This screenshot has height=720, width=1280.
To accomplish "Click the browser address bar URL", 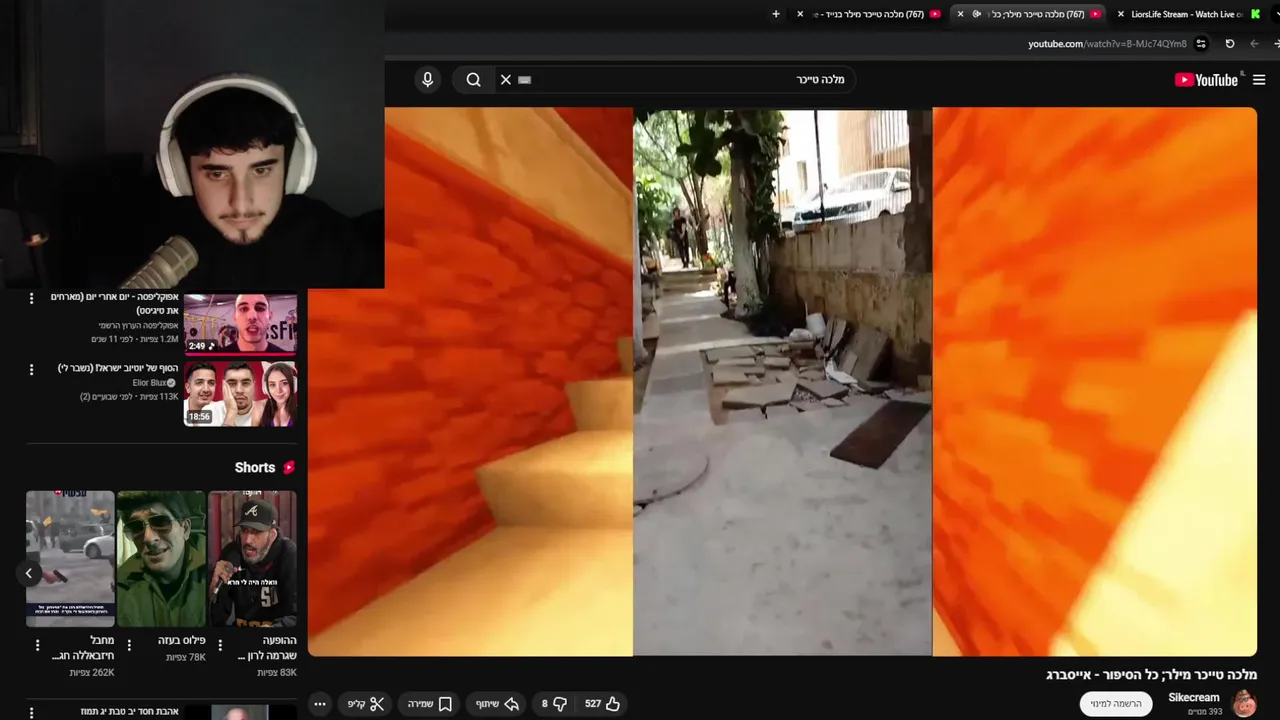I will [x=1107, y=44].
